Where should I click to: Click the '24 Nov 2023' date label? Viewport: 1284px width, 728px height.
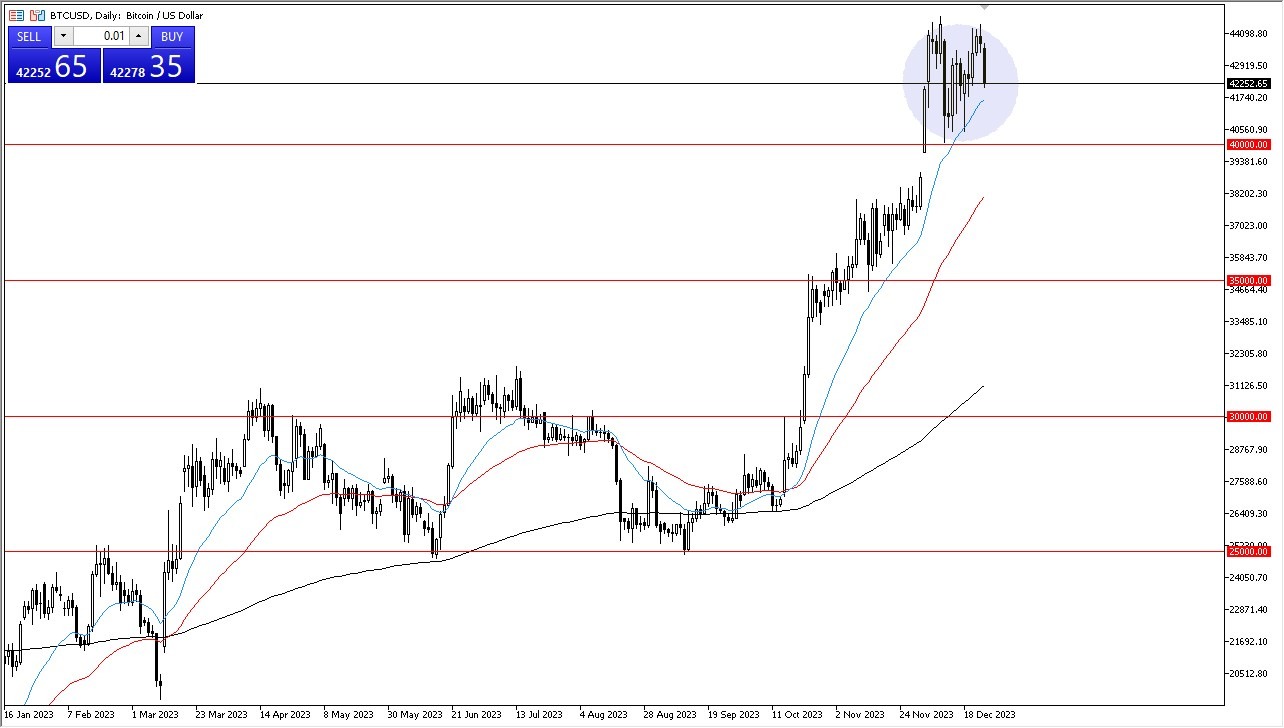click(x=926, y=715)
